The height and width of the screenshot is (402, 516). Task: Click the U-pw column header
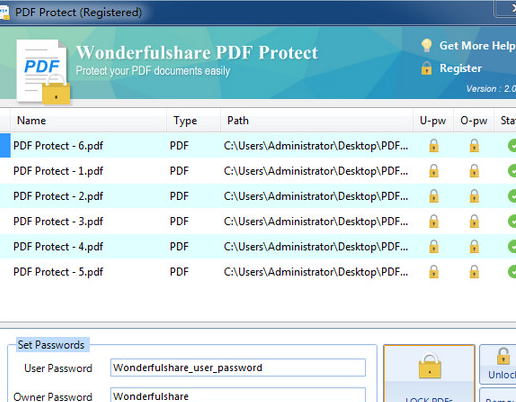(433, 120)
